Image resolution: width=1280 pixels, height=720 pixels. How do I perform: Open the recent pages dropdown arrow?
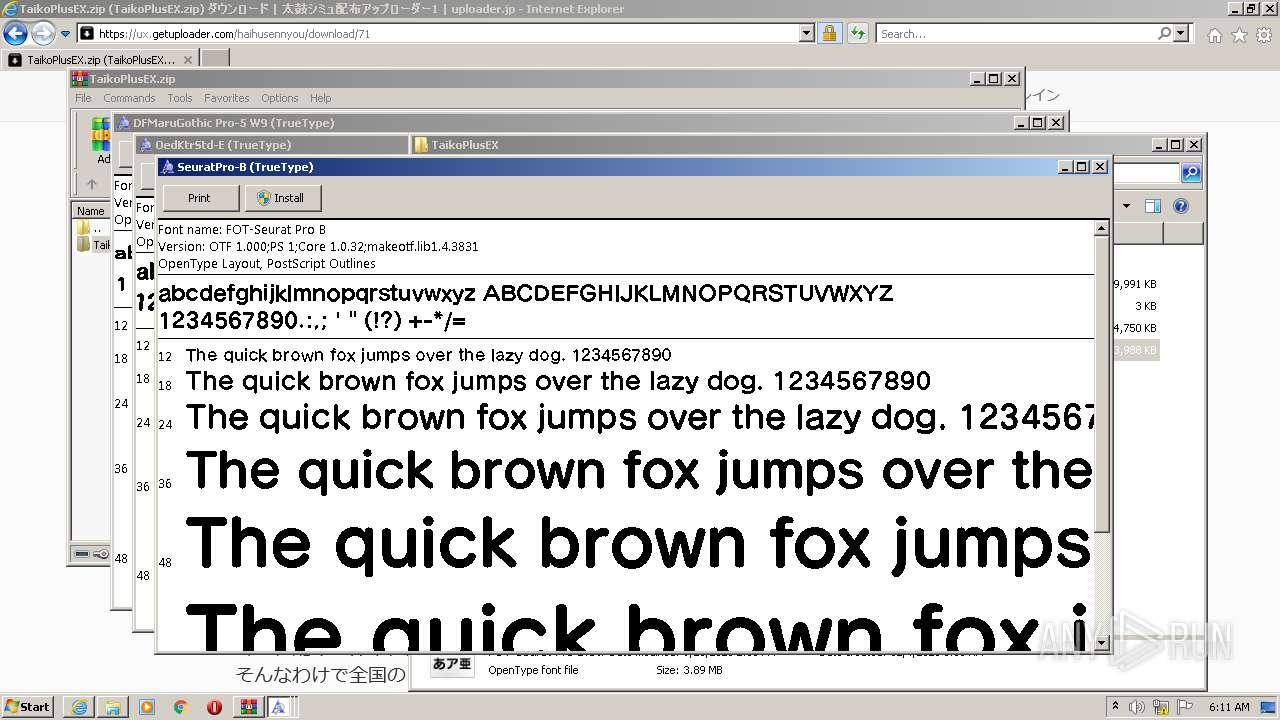tap(65, 34)
